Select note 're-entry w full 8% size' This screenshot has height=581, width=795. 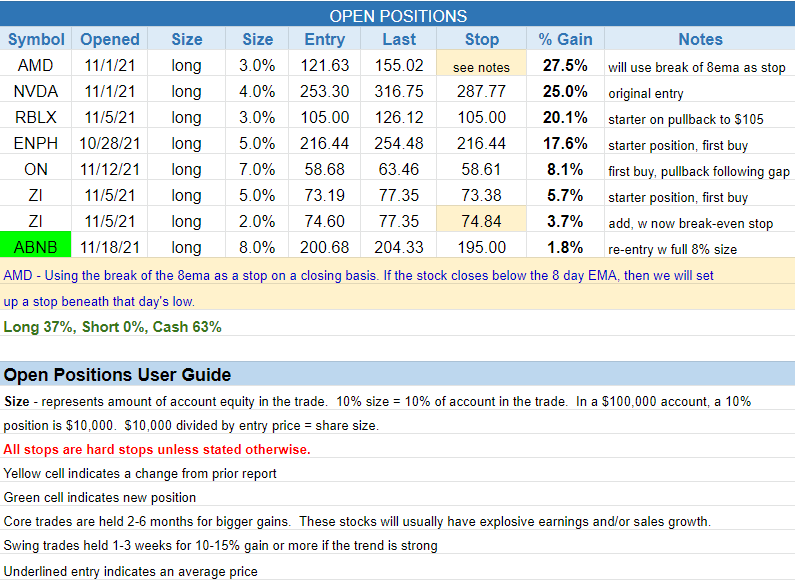(672, 249)
